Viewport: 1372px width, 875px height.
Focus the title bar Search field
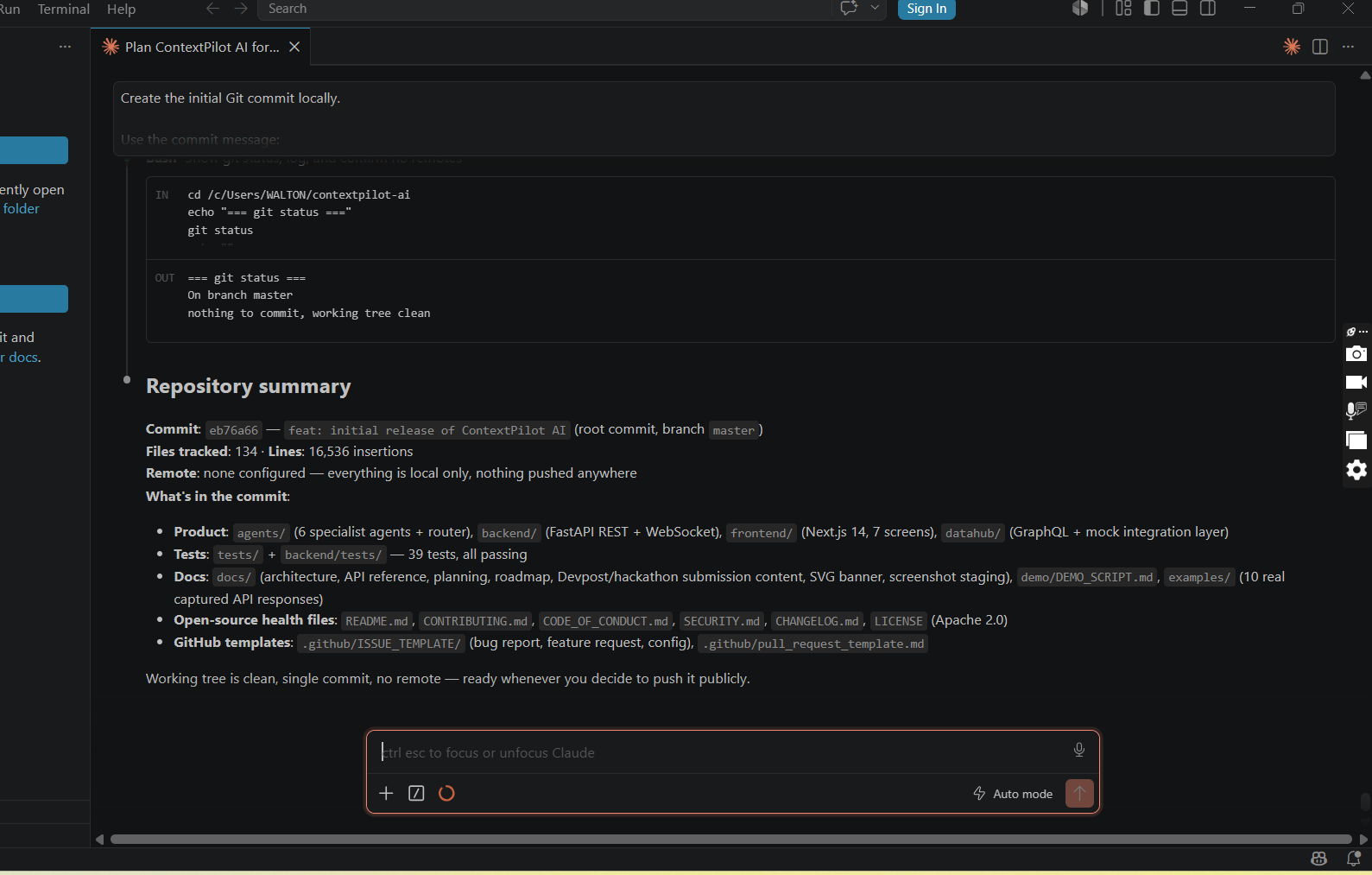[x=544, y=9]
